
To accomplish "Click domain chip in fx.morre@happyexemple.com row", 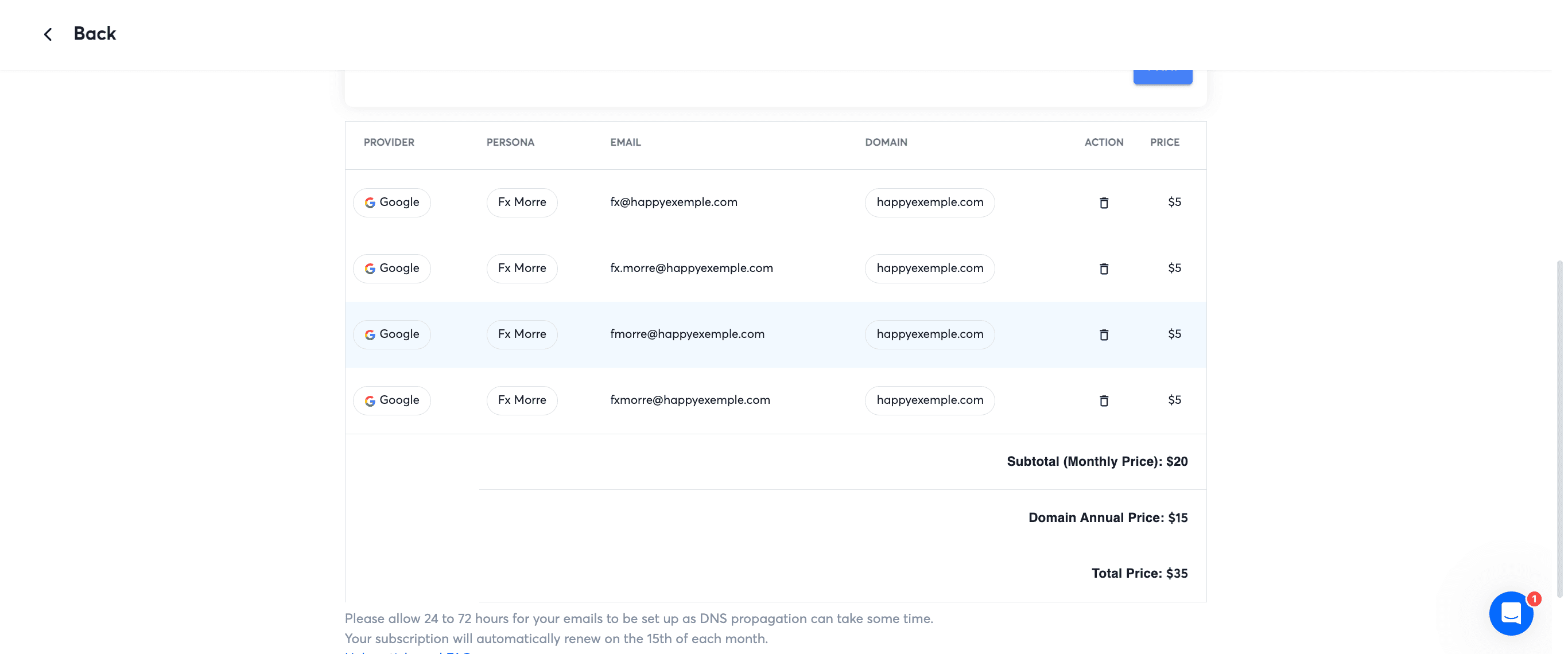I will pos(929,268).
